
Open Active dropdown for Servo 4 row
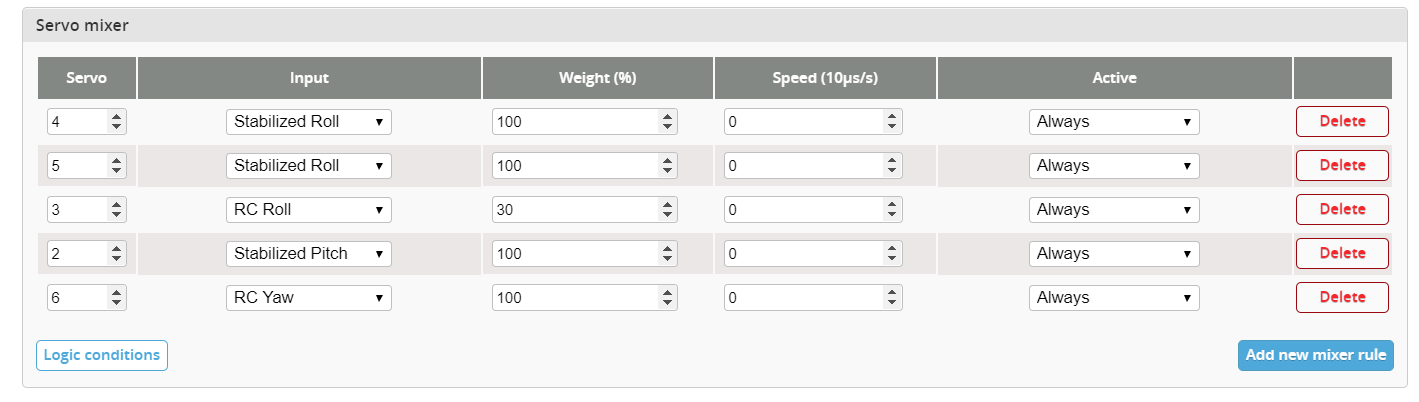point(1113,122)
